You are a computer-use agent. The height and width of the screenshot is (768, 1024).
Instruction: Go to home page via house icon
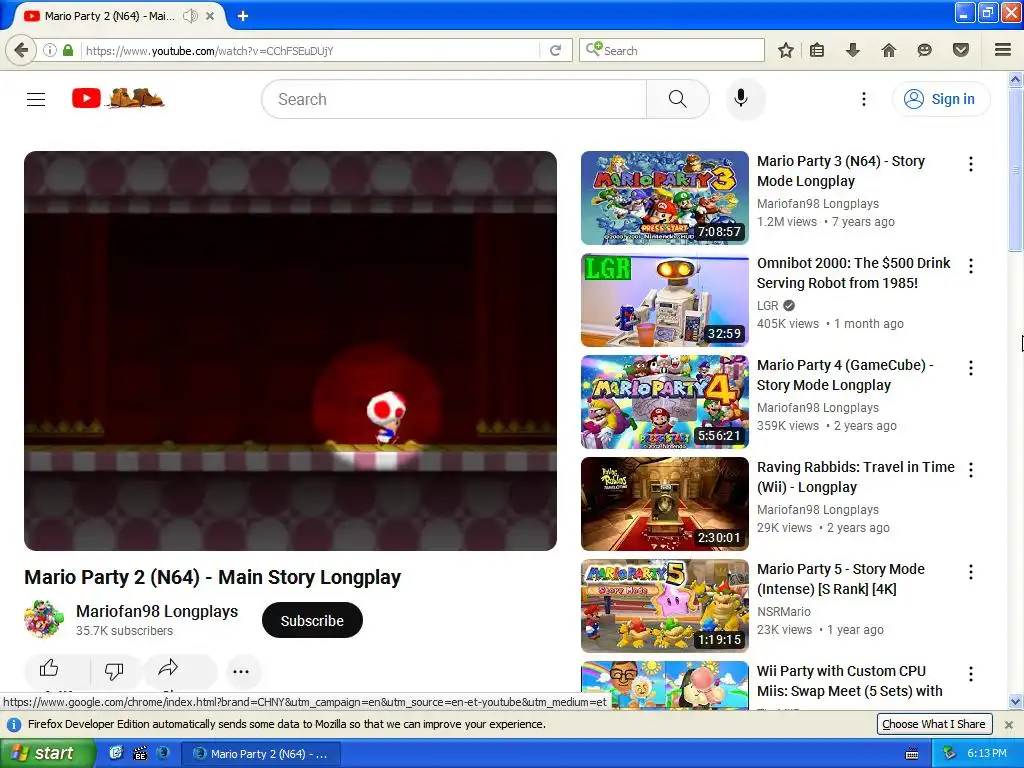tap(889, 50)
